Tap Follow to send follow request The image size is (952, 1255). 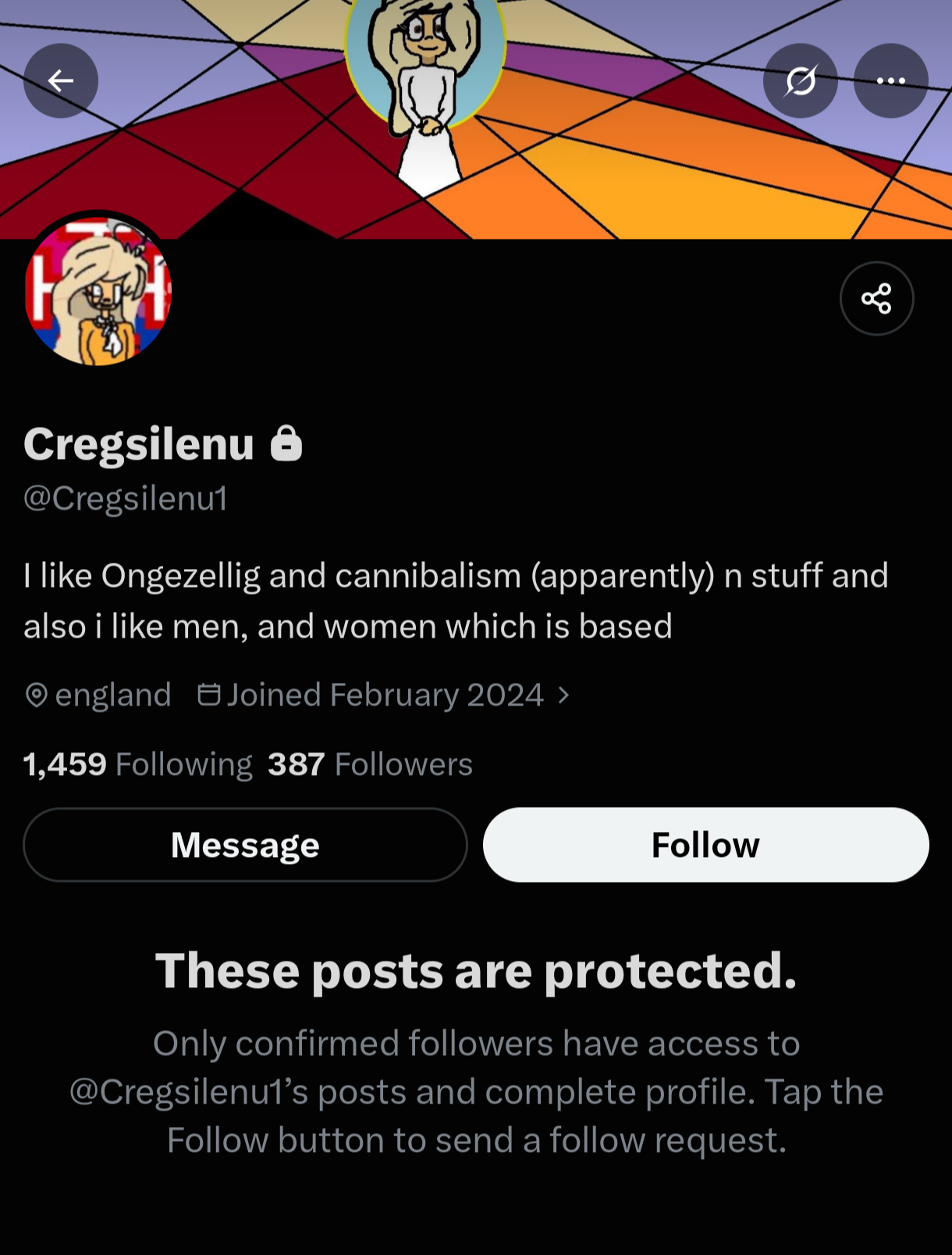click(x=705, y=844)
